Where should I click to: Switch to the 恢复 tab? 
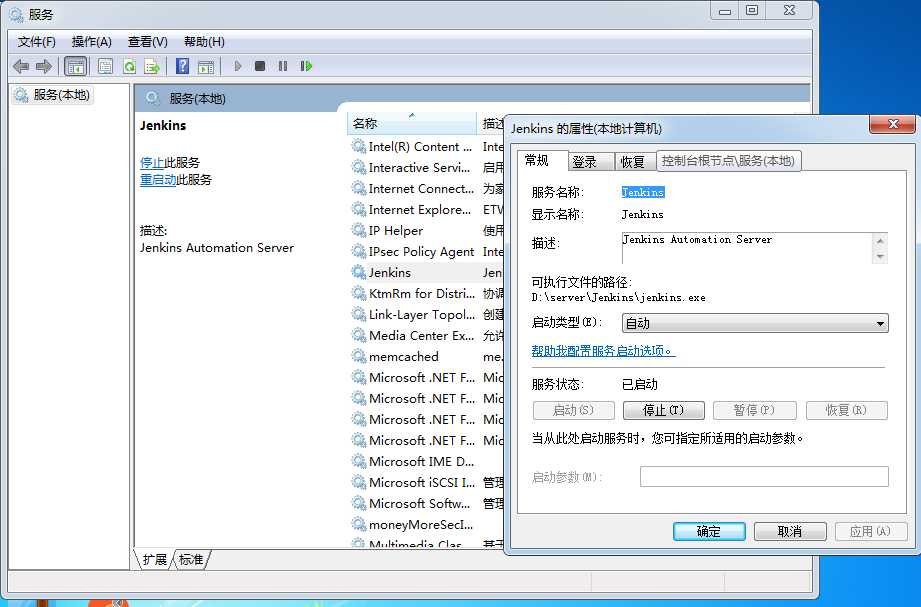[x=633, y=162]
